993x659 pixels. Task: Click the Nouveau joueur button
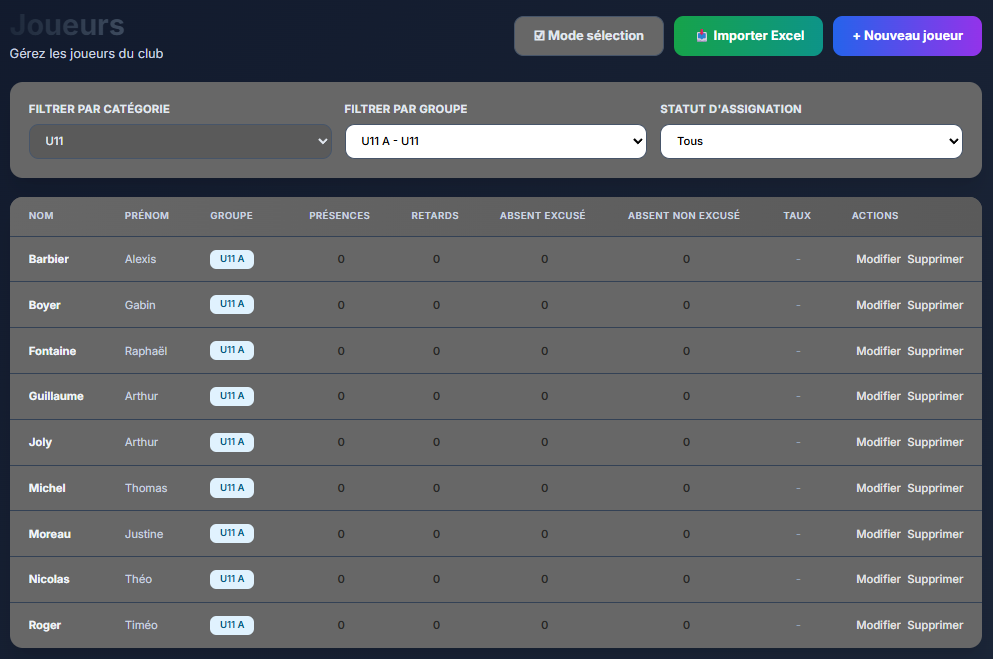pyautogui.click(x=907, y=35)
